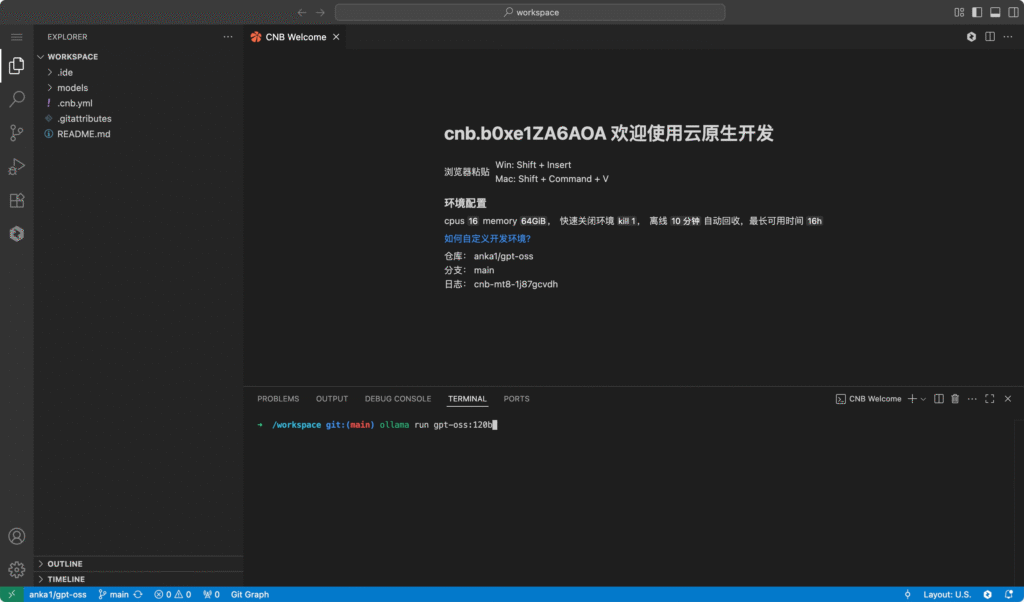Toggle the primary side bar layout button
This screenshot has height=602, width=1024.
pos(977,13)
